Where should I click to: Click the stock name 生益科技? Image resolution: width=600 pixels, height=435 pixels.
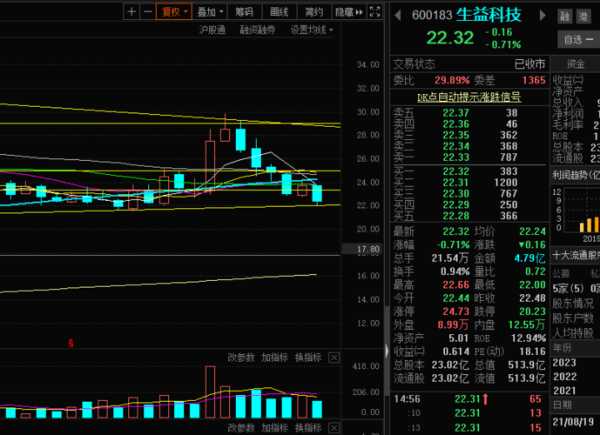pyautogui.click(x=489, y=15)
